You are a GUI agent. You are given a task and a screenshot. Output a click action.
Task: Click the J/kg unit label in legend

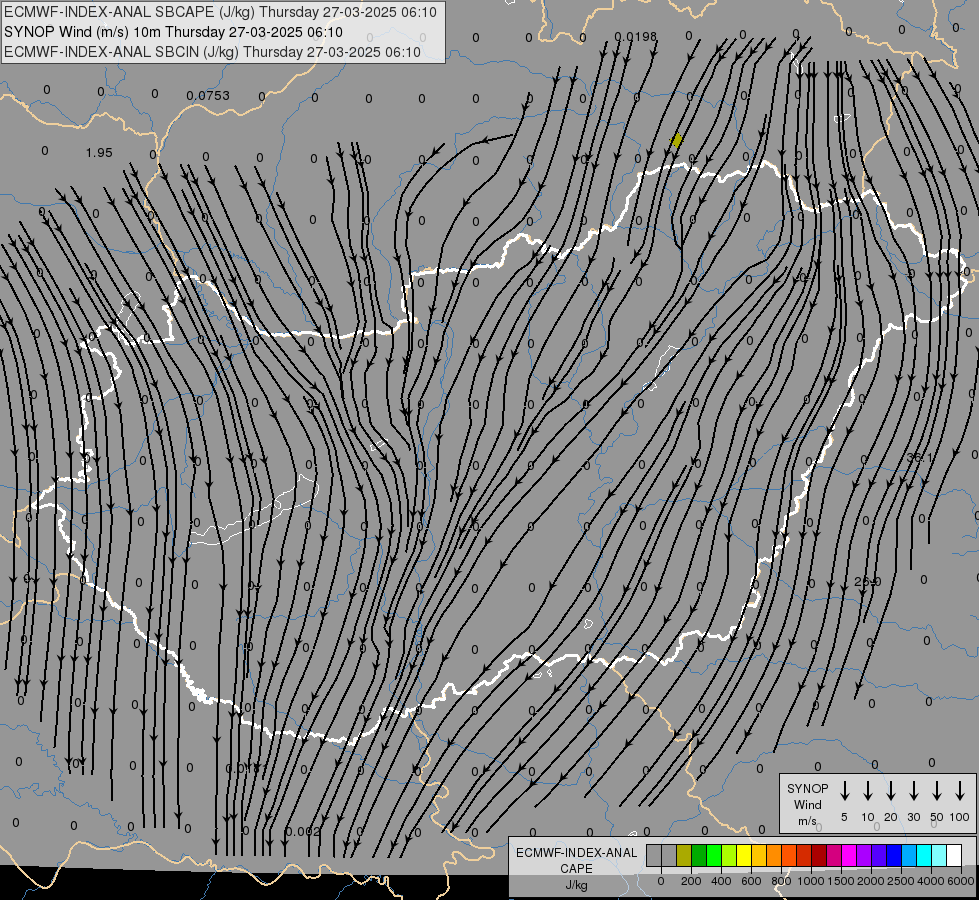coord(576,885)
